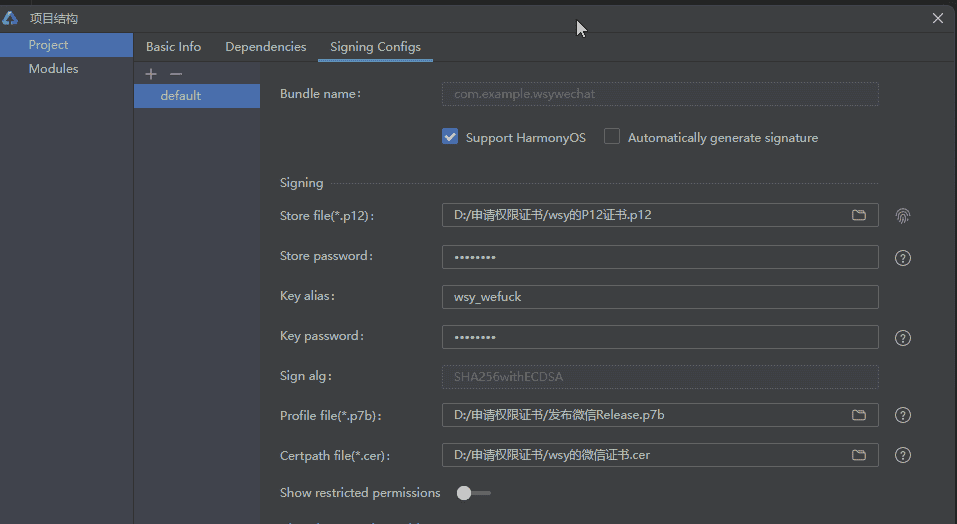The height and width of the screenshot is (524, 957).
Task: Uncheck Support HarmonyOS checkbox
Action: tap(450, 137)
